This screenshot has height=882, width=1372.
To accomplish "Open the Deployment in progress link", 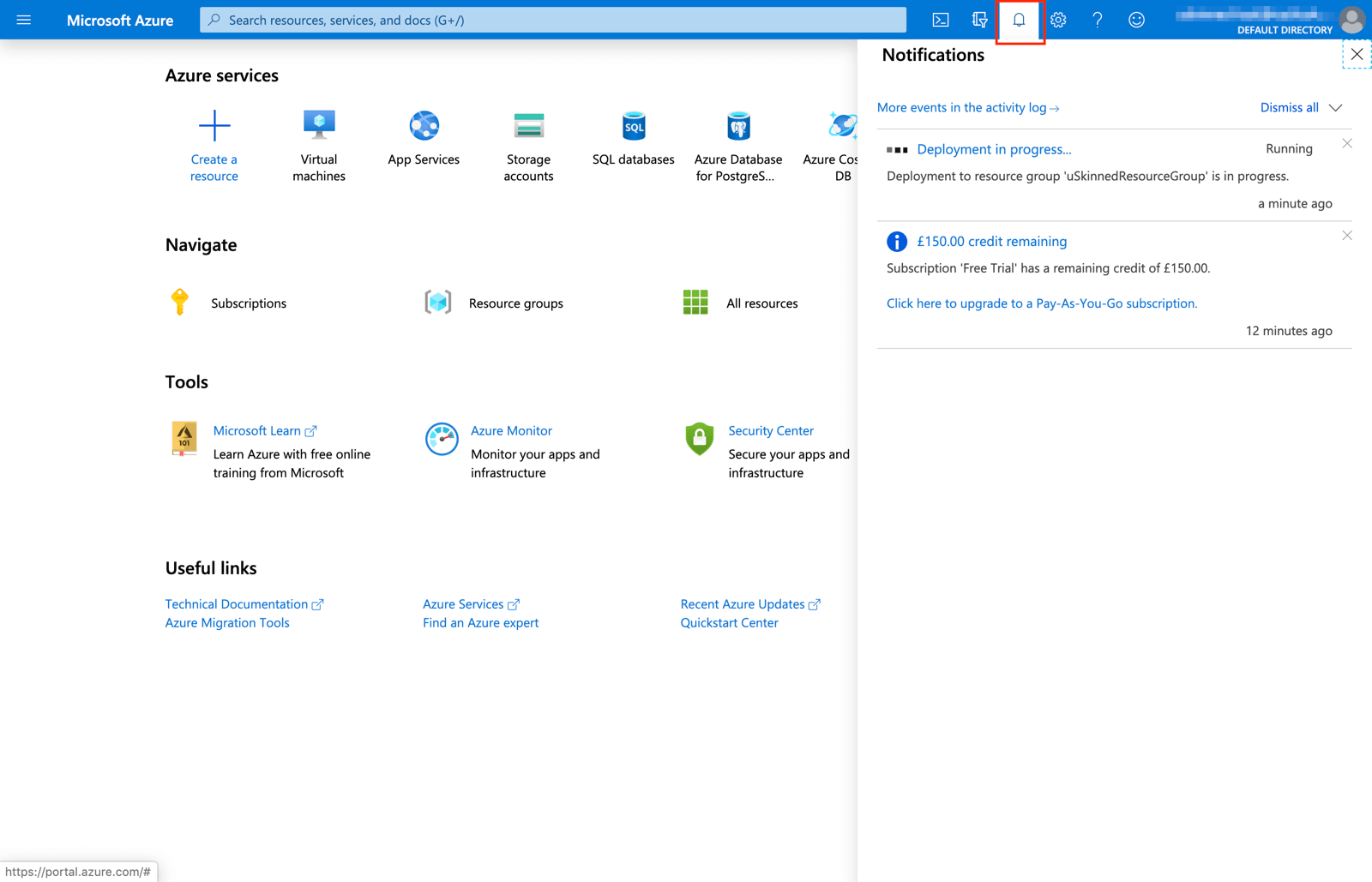I will [x=994, y=149].
